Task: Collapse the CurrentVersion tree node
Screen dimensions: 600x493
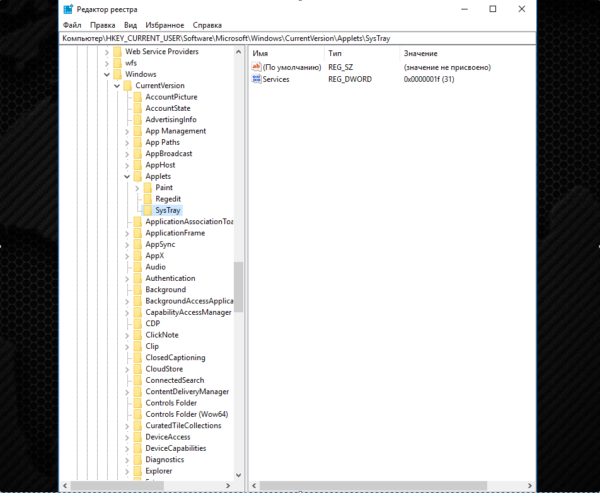Action: 117,86
